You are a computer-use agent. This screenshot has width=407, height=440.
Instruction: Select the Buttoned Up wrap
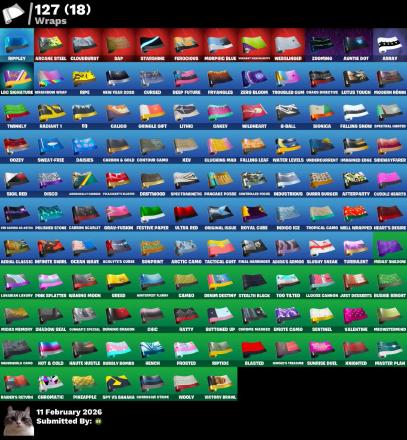tap(220, 317)
